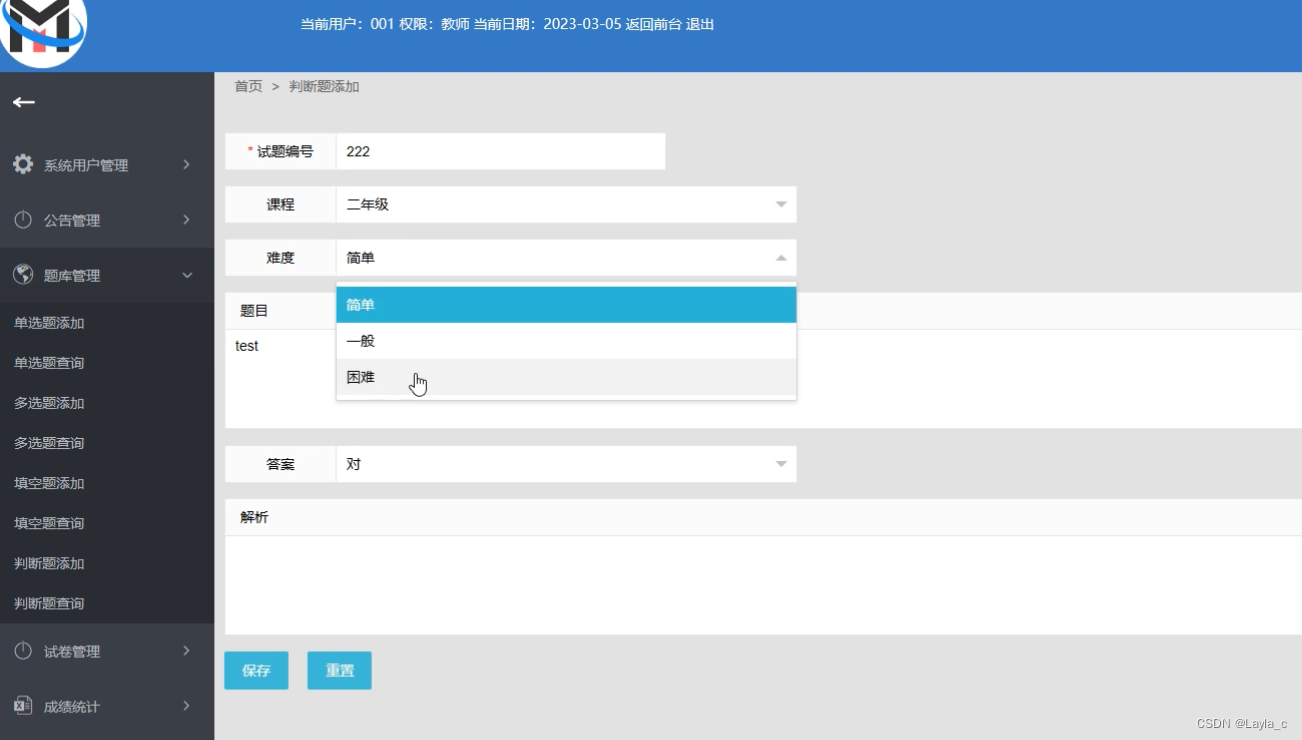1302x740 pixels.
Task: Click the power icon beside 试卷管理
Action: (23, 651)
